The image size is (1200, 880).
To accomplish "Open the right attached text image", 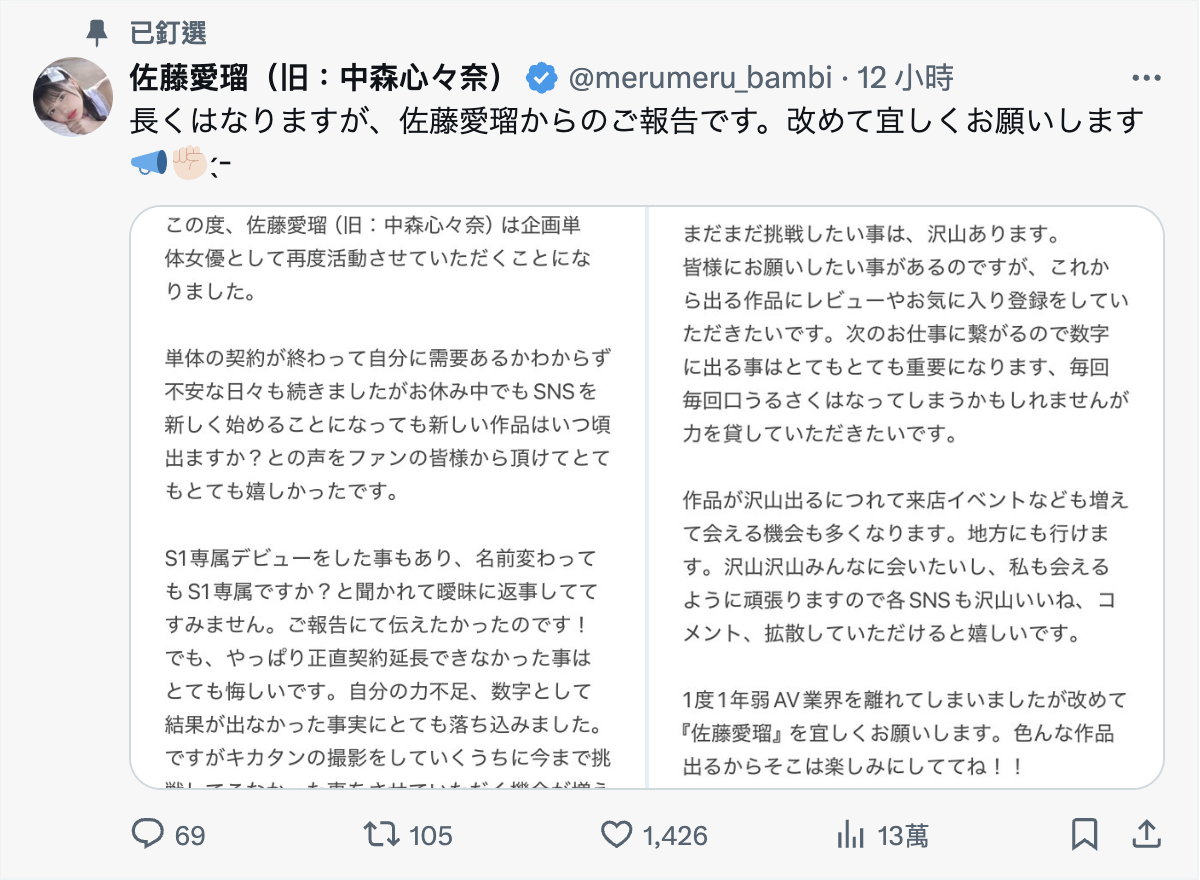I will point(906,497).
